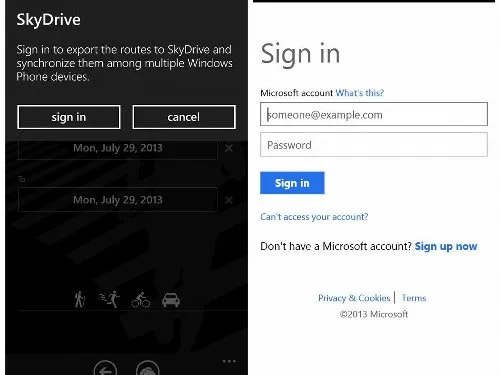Screen dimensions: 500x375
Task: Focus the someone@example.com email field
Action: pos(374,114)
